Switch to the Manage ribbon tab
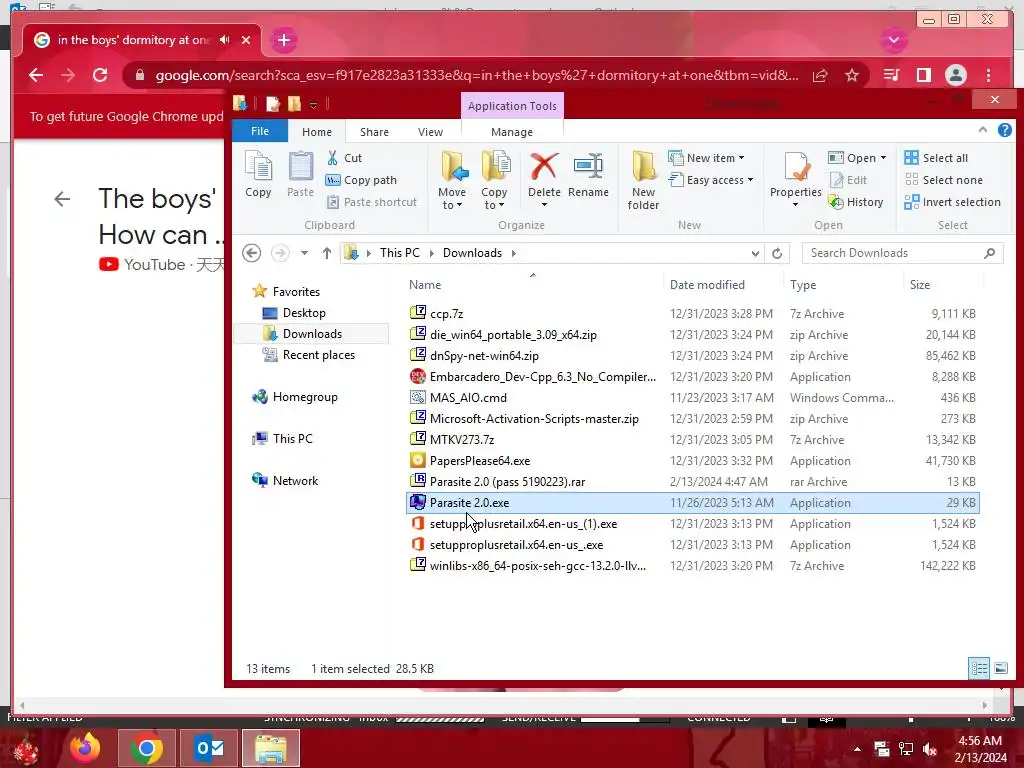The image size is (1024, 768). click(x=512, y=132)
